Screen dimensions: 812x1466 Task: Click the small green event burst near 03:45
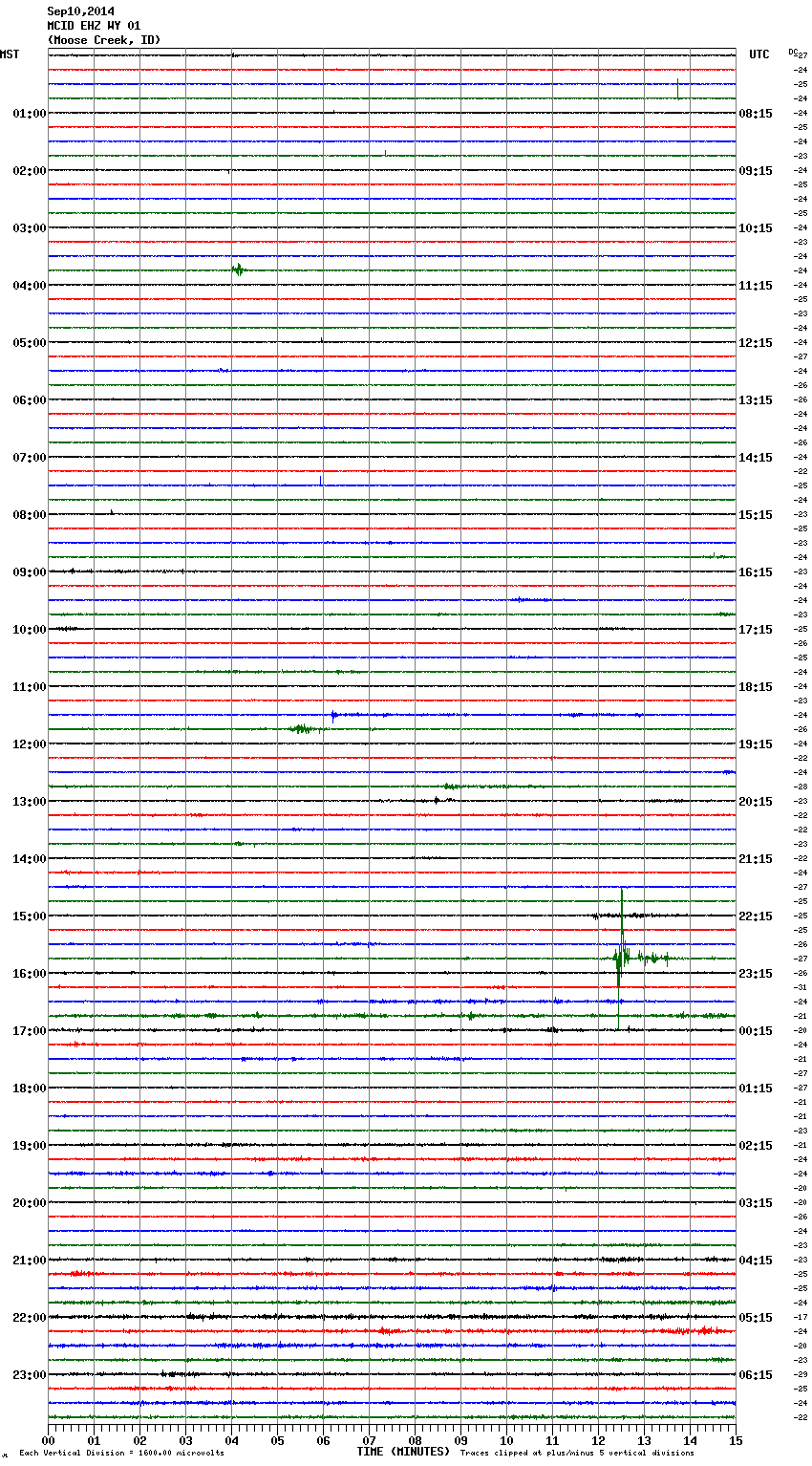coord(238,269)
